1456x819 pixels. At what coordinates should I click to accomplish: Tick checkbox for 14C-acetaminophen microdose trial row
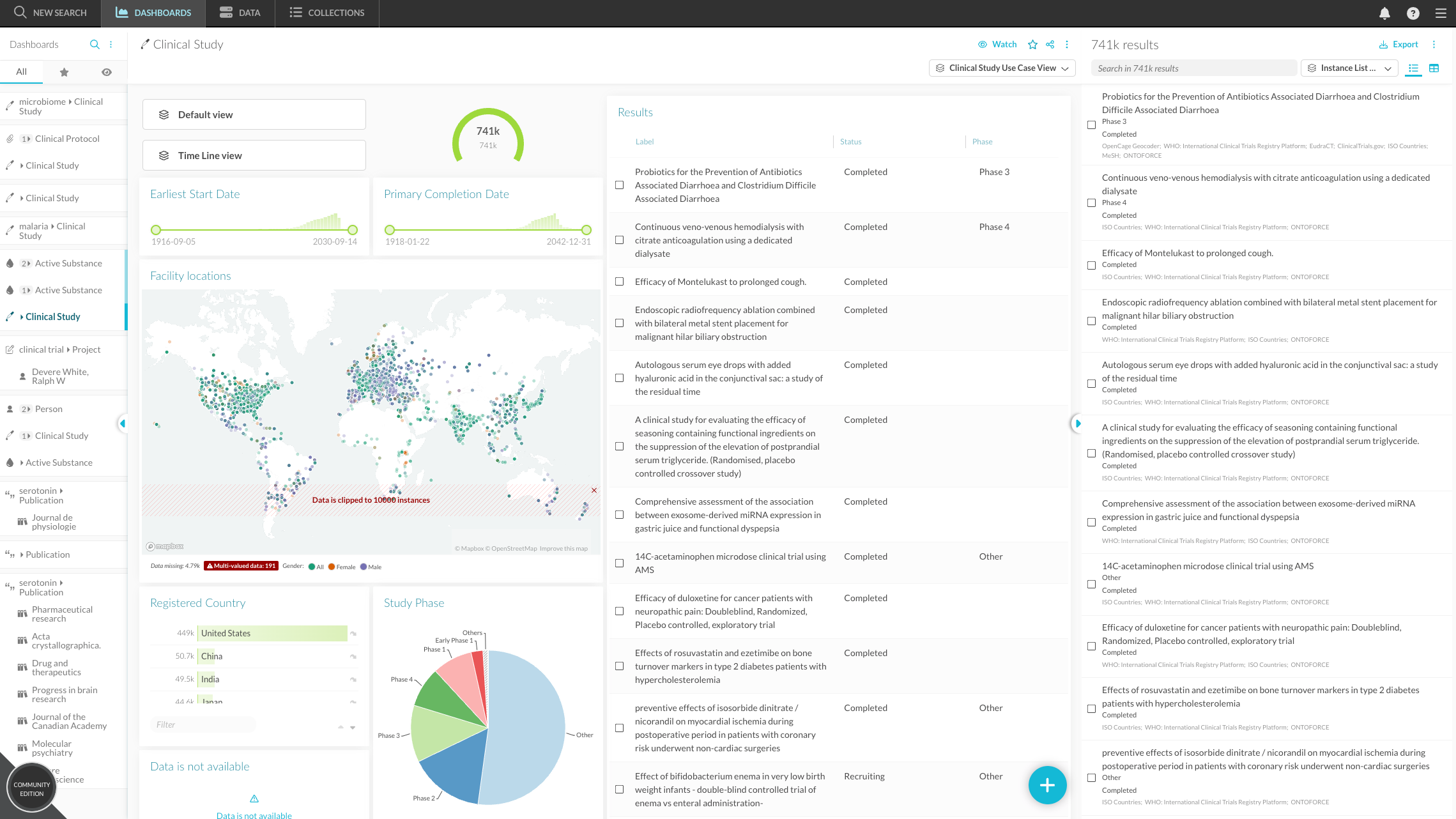tap(619, 563)
